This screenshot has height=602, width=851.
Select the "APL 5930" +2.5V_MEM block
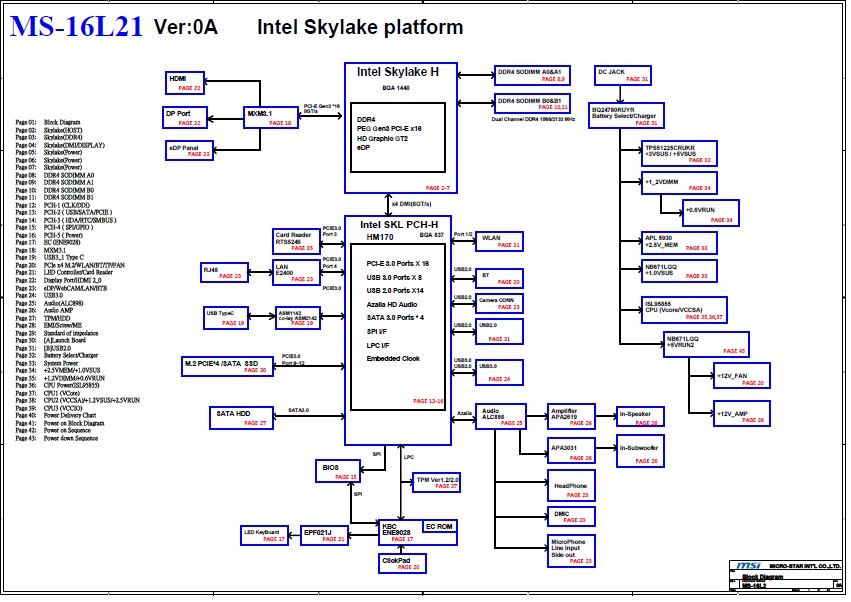(679, 243)
